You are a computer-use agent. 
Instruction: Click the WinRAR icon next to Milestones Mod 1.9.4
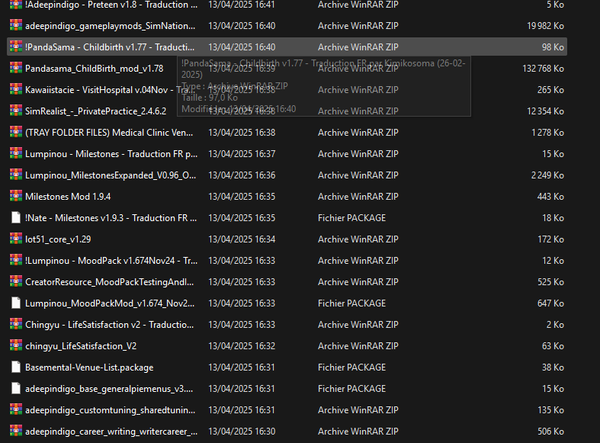pos(16,196)
